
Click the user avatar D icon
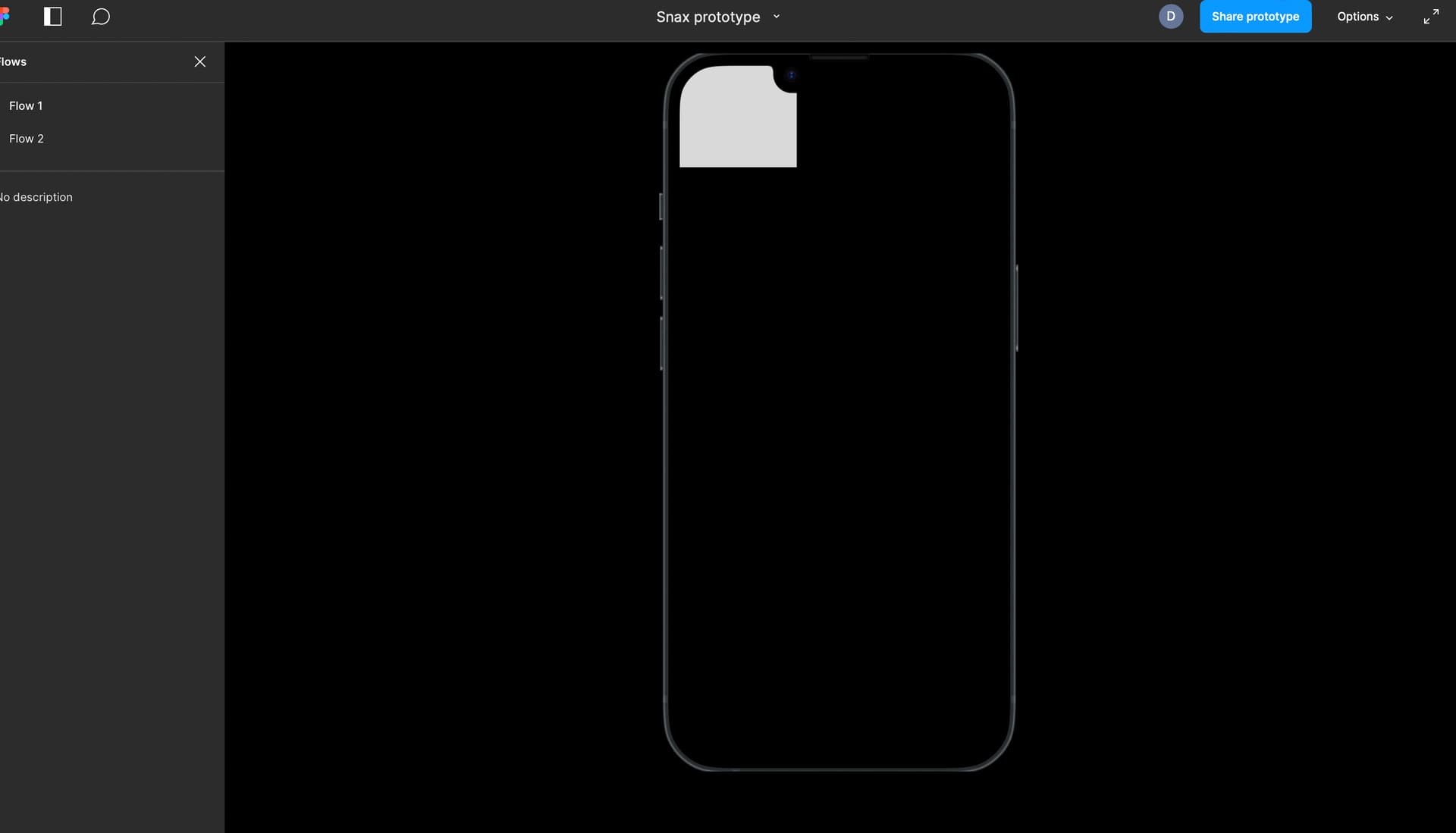tap(1171, 16)
